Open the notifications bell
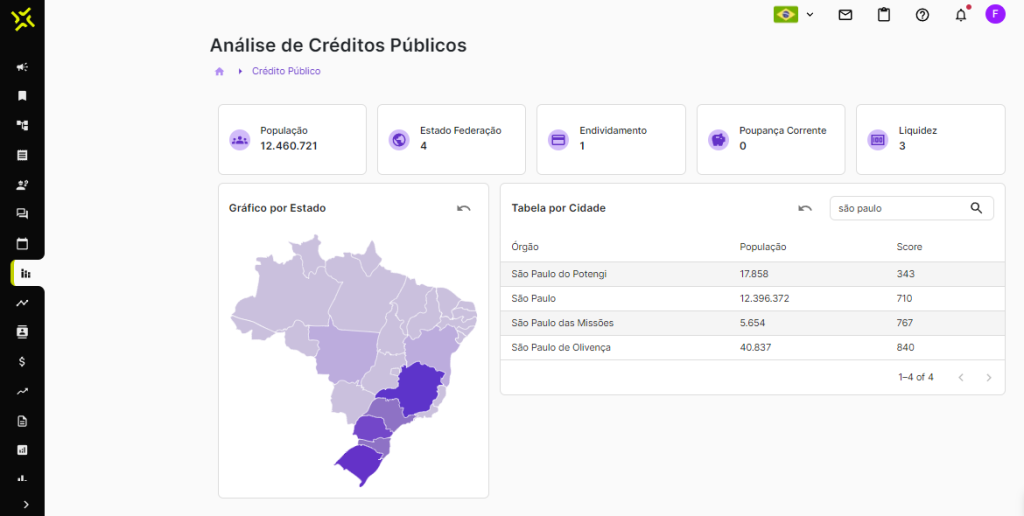1024x516 pixels. click(x=961, y=15)
